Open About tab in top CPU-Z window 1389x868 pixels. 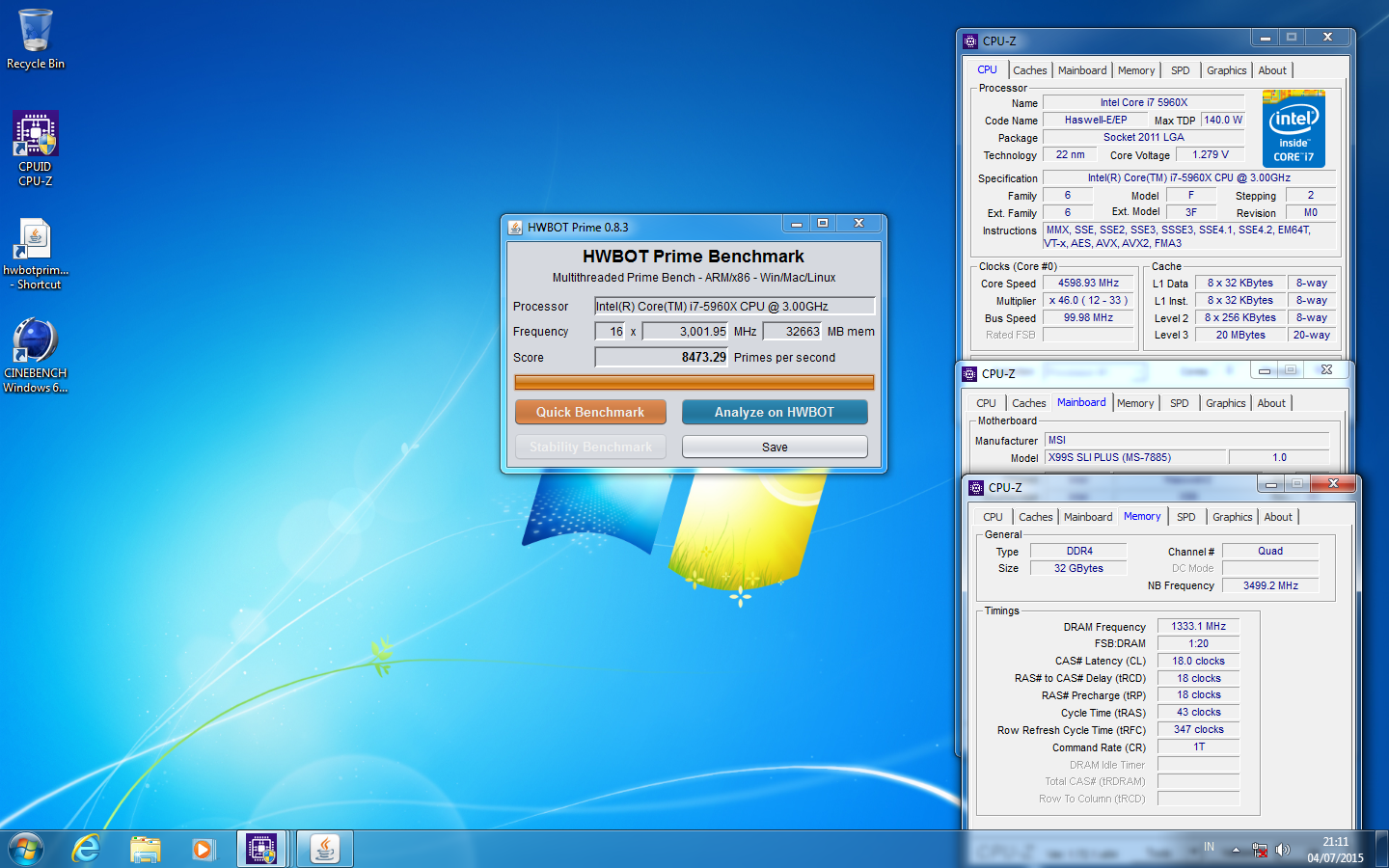click(1272, 70)
